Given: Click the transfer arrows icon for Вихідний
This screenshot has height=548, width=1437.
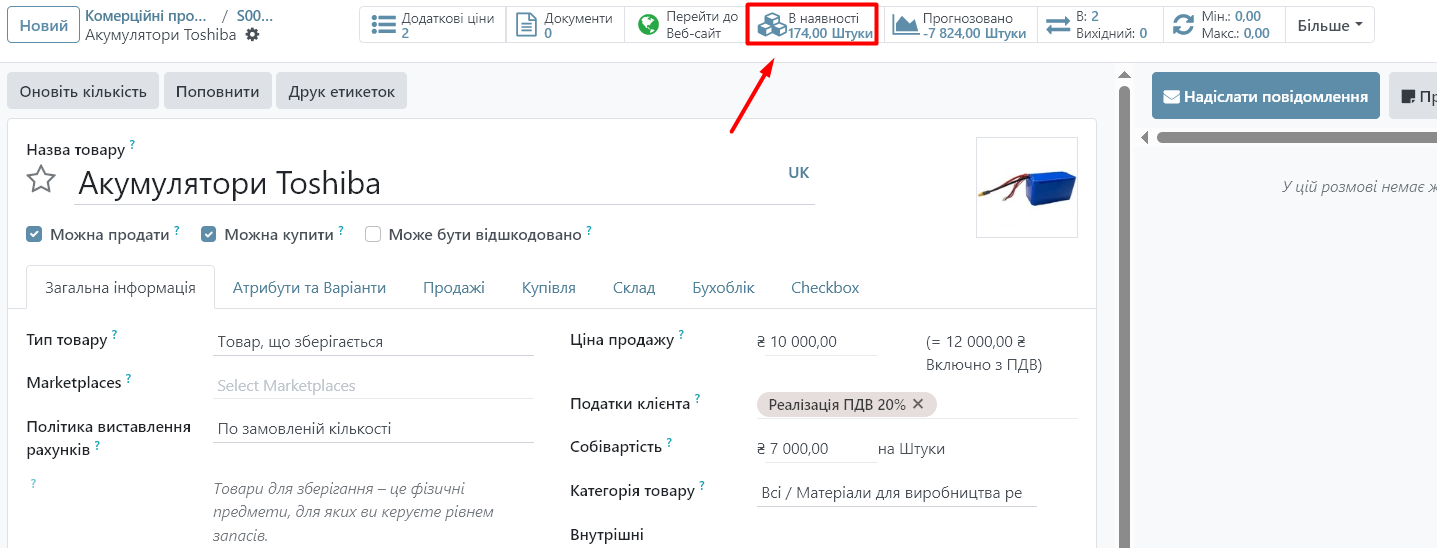Looking at the screenshot, I should (1058, 25).
